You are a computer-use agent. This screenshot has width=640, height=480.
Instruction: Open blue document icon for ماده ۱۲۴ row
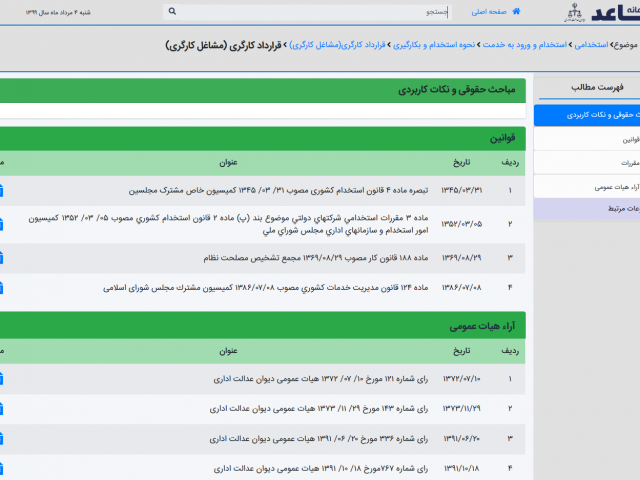(2, 288)
